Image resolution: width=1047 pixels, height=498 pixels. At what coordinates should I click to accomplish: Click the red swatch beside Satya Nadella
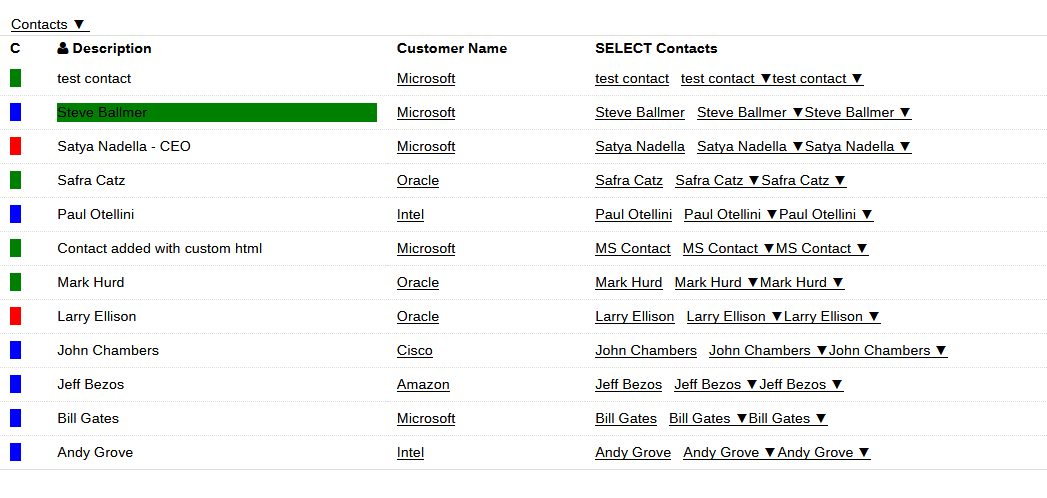(15, 146)
